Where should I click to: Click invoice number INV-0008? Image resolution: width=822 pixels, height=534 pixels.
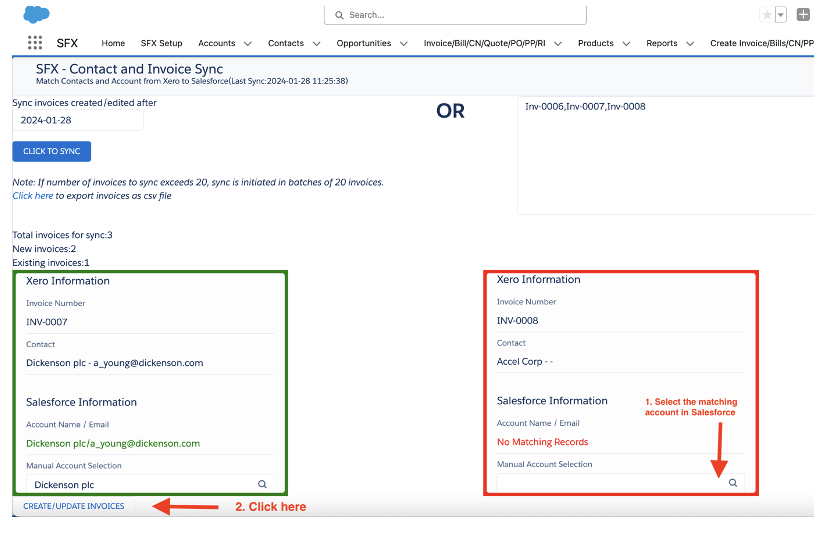pyautogui.click(x=517, y=320)
